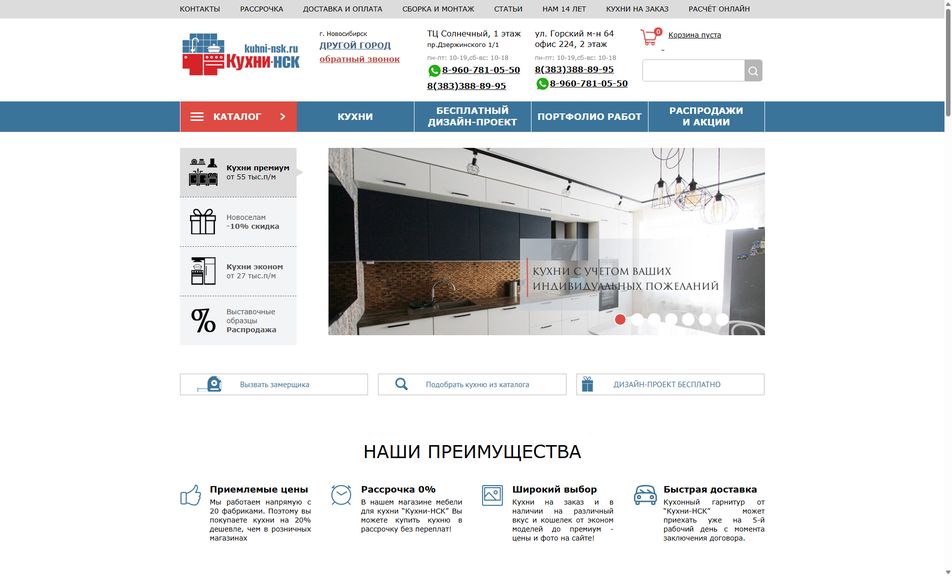Select second slider pagination dot

tap(637, 319)
